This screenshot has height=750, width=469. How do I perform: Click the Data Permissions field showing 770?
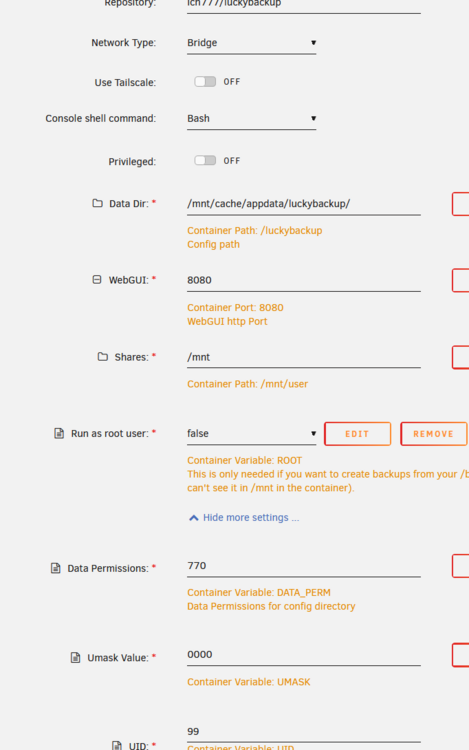pos(304,566)
